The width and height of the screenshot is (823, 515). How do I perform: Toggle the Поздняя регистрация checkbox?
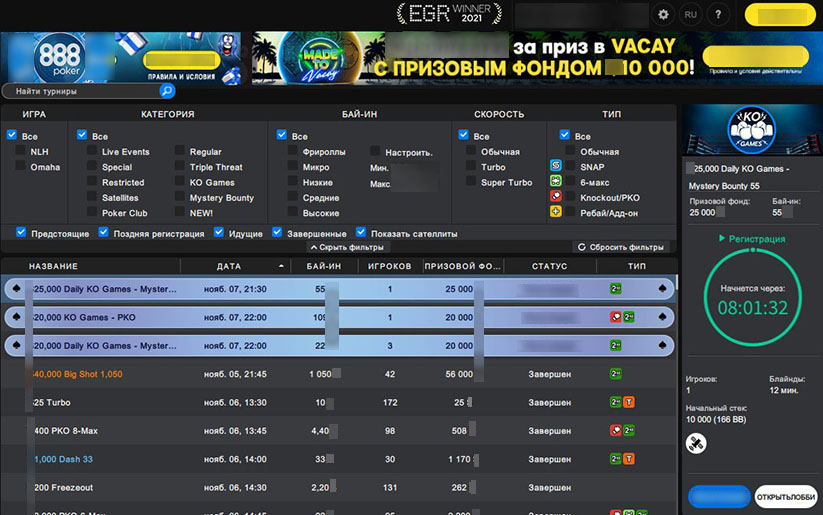(103, 232)
